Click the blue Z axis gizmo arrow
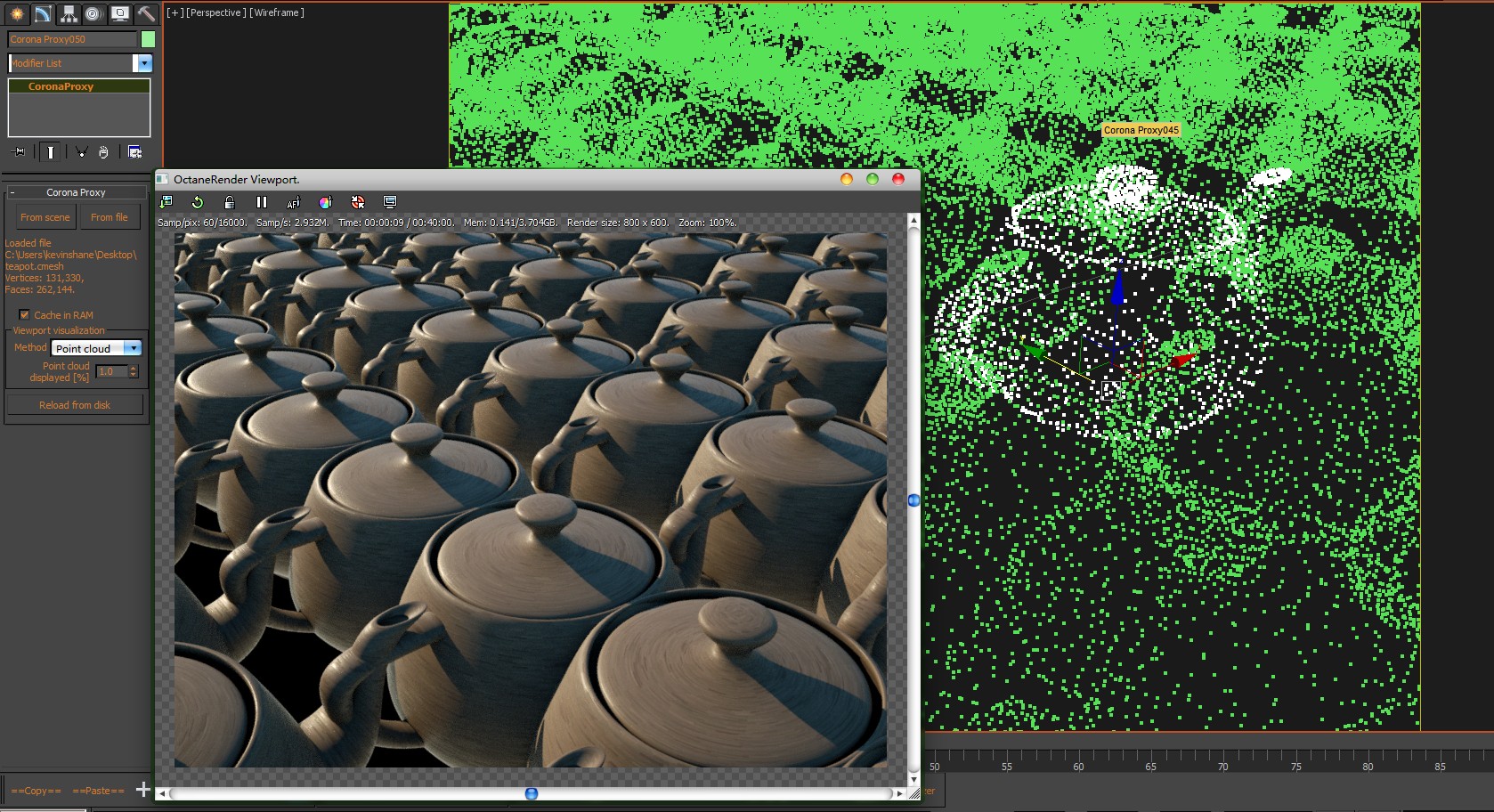This screenshot has width=1494, height=812. [x=1117, y=289]
